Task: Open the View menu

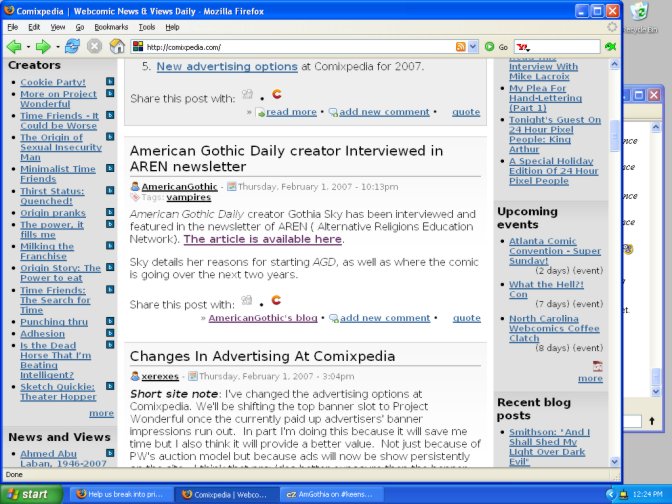Action: [57, 27]
